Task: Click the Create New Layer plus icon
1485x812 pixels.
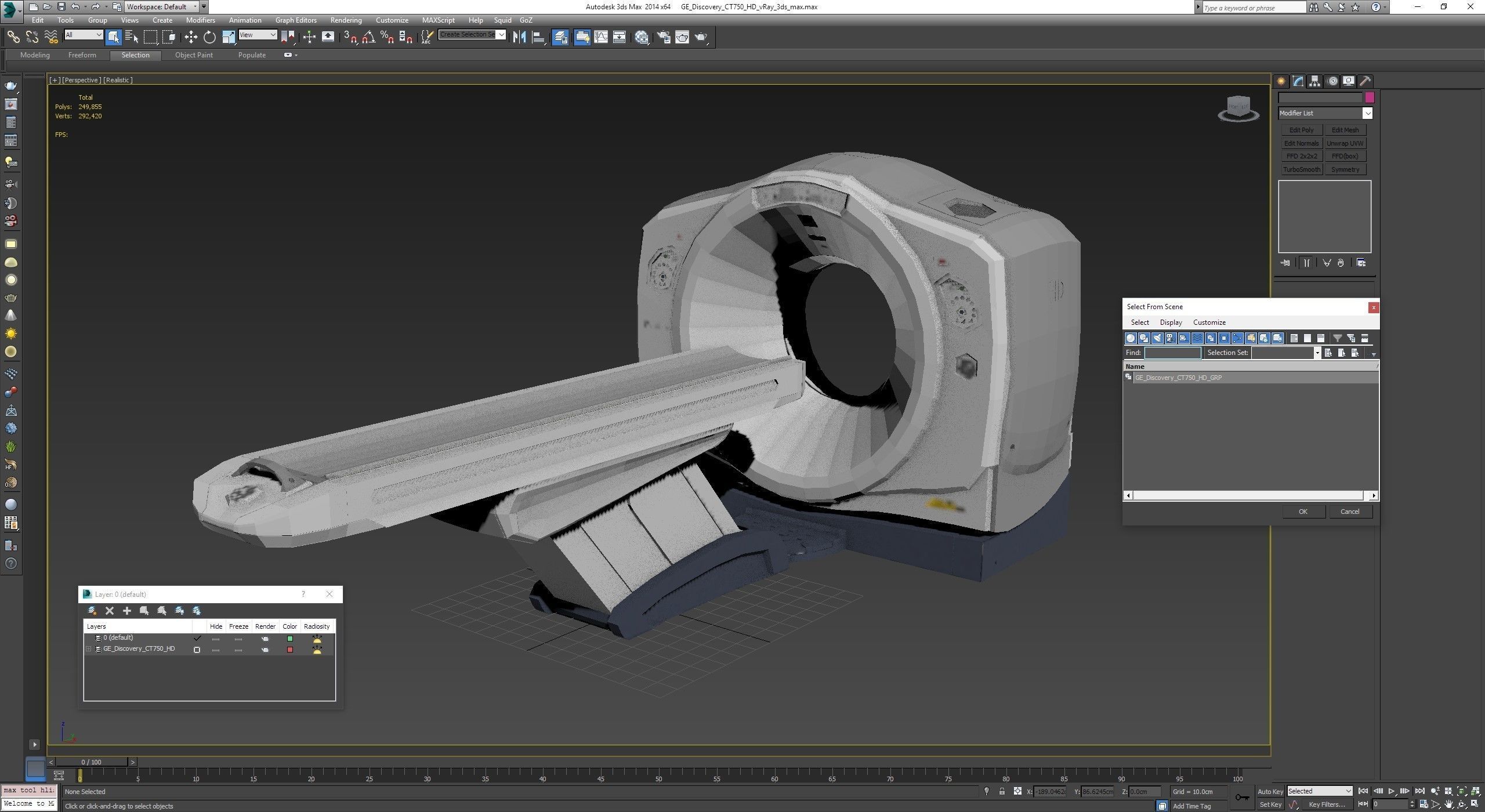Action: (126, 611)
